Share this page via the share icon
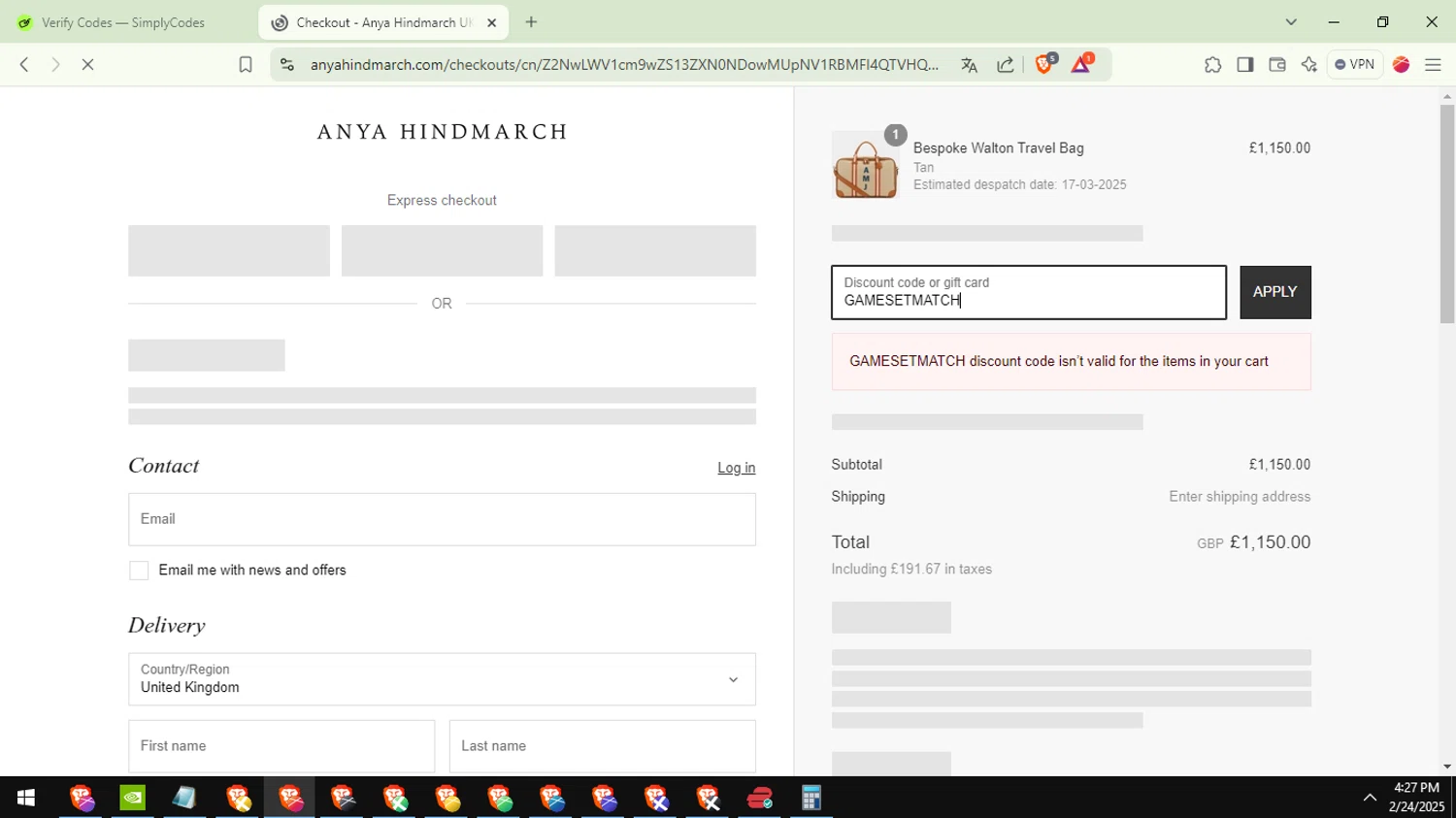Viewport: 1456px width, 818px height. point(1006,65)
